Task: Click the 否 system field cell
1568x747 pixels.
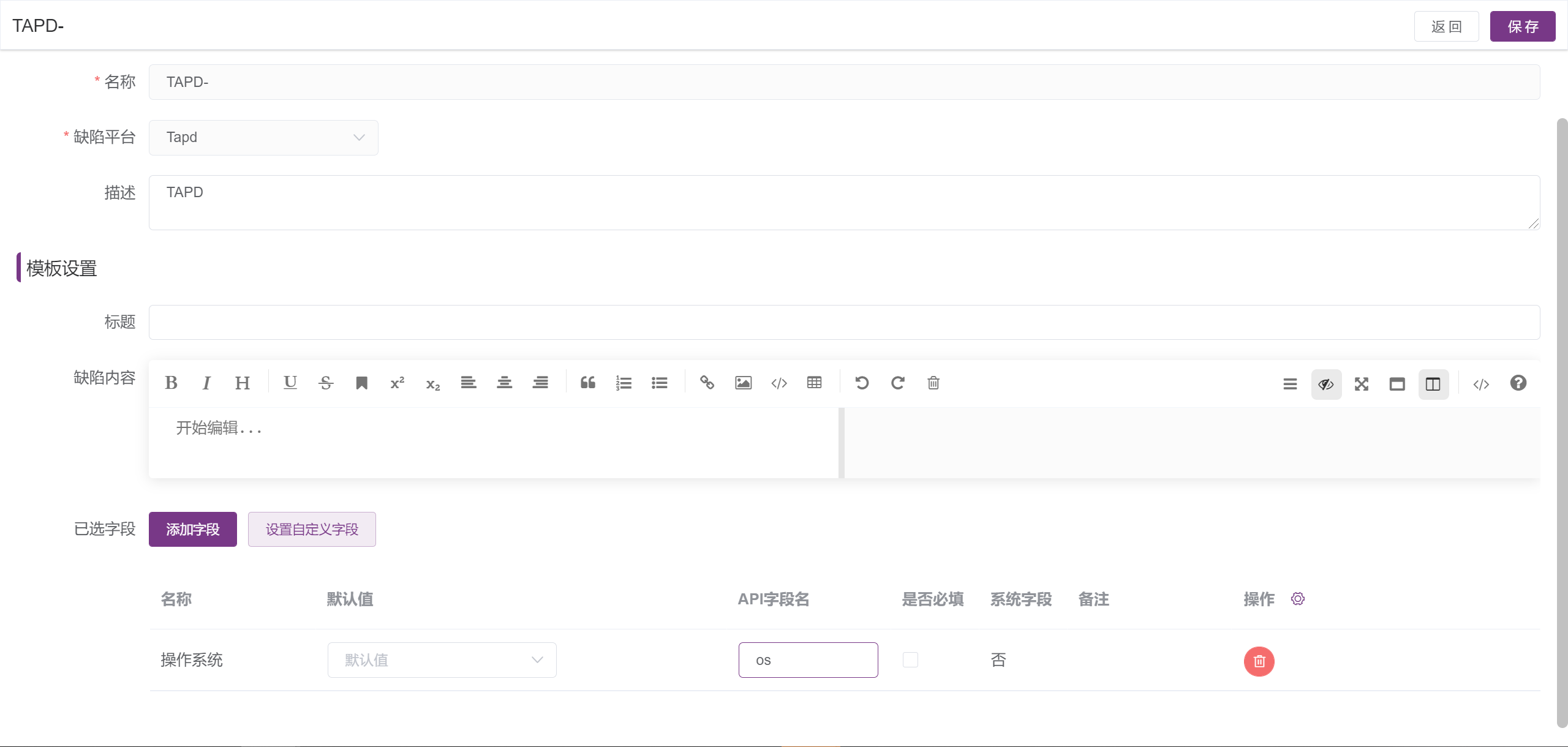Action: pyautogui.click(x=998, y=660)
